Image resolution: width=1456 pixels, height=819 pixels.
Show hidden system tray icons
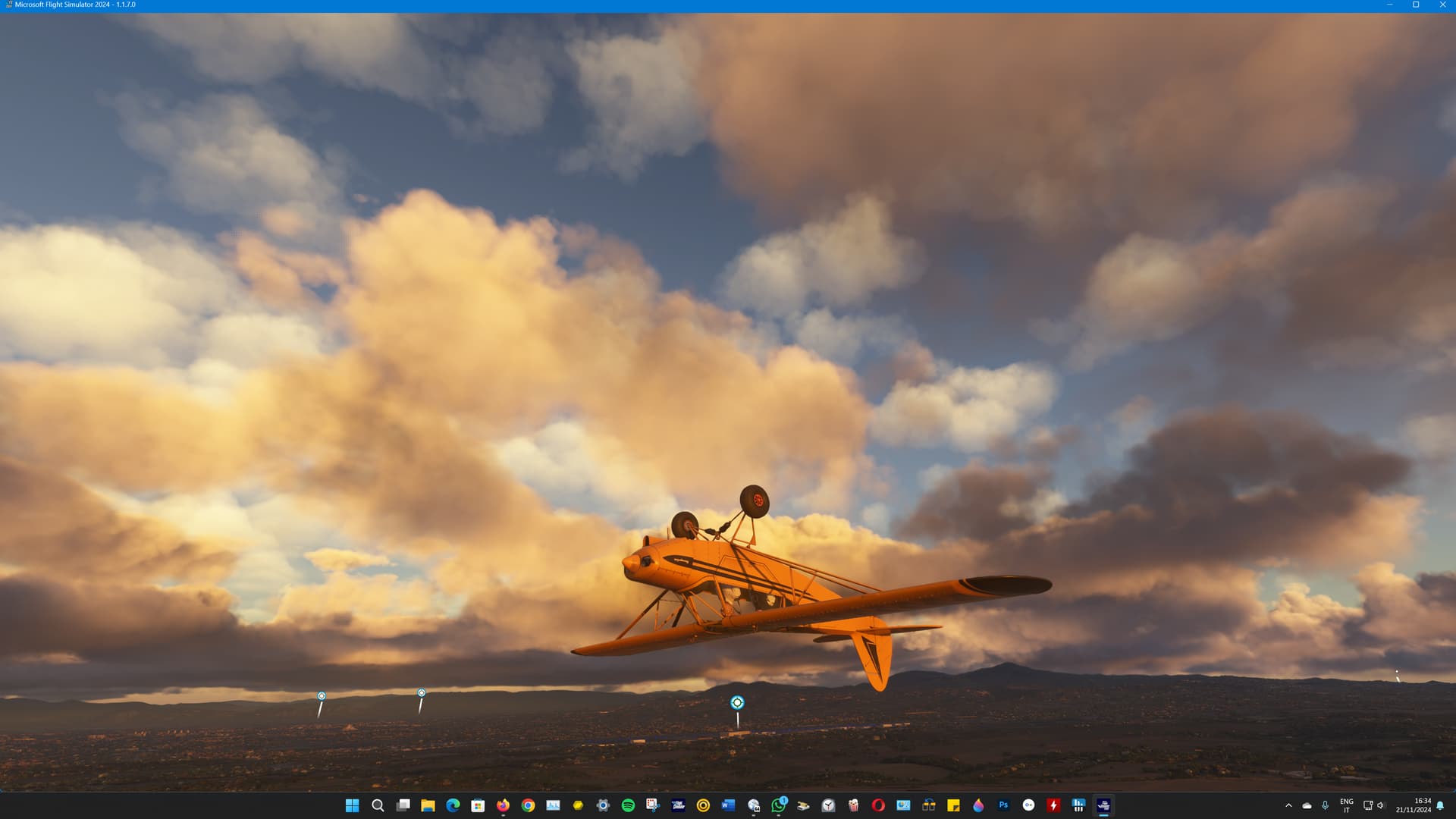1288,805
